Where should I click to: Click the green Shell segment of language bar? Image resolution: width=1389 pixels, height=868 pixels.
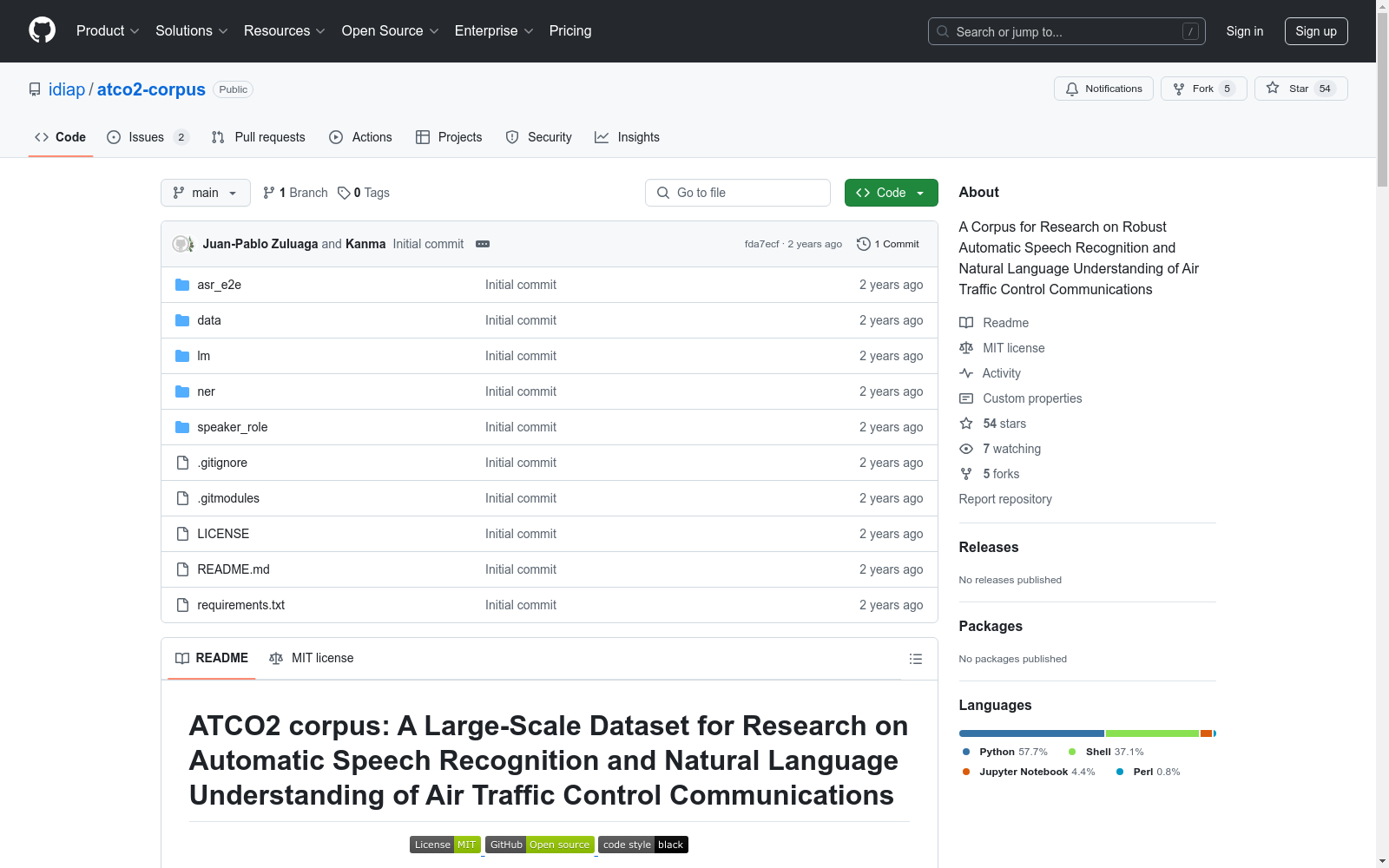(1152, 733)
